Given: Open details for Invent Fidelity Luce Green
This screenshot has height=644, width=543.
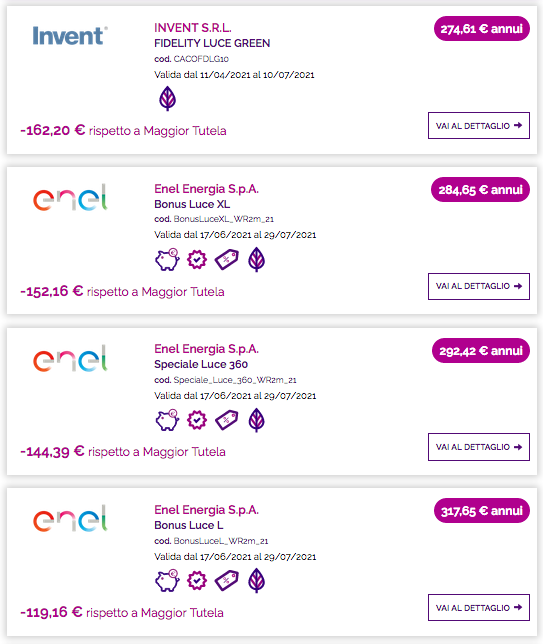Looking at the screenshot, I should pyautogui.click(x=479, y=125).
